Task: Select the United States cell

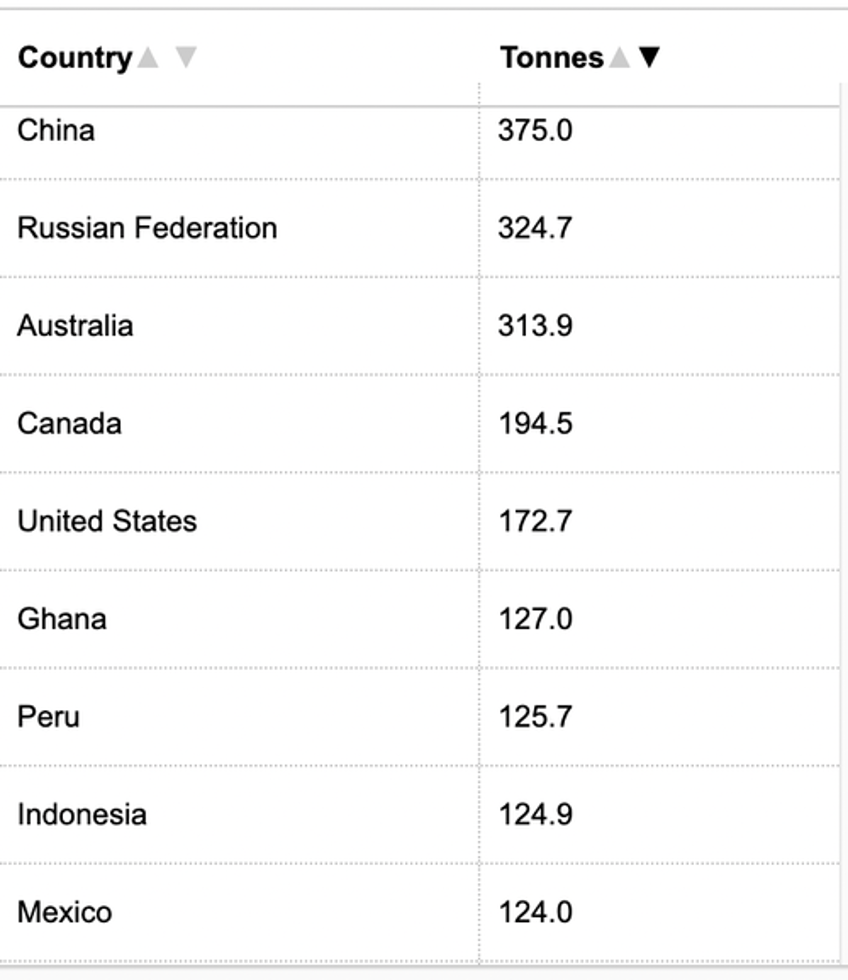Action: [239, 521]
